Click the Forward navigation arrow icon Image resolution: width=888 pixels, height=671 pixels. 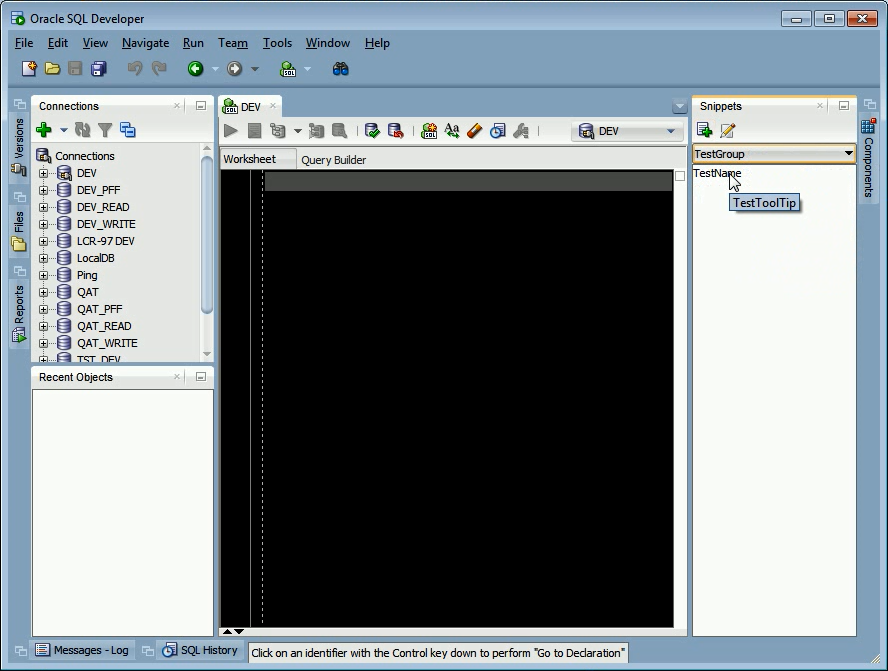tap(234, 69)
